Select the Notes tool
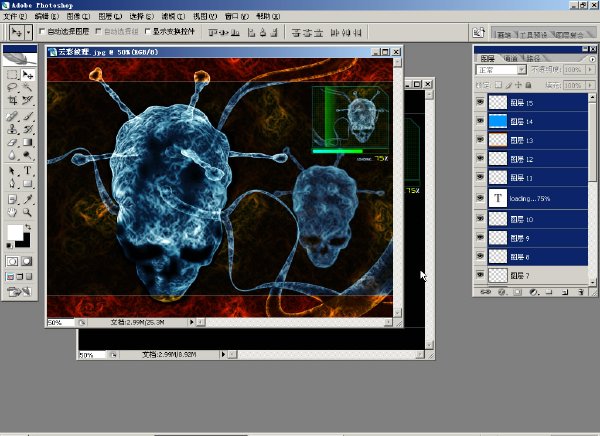 tap(12, 199)
